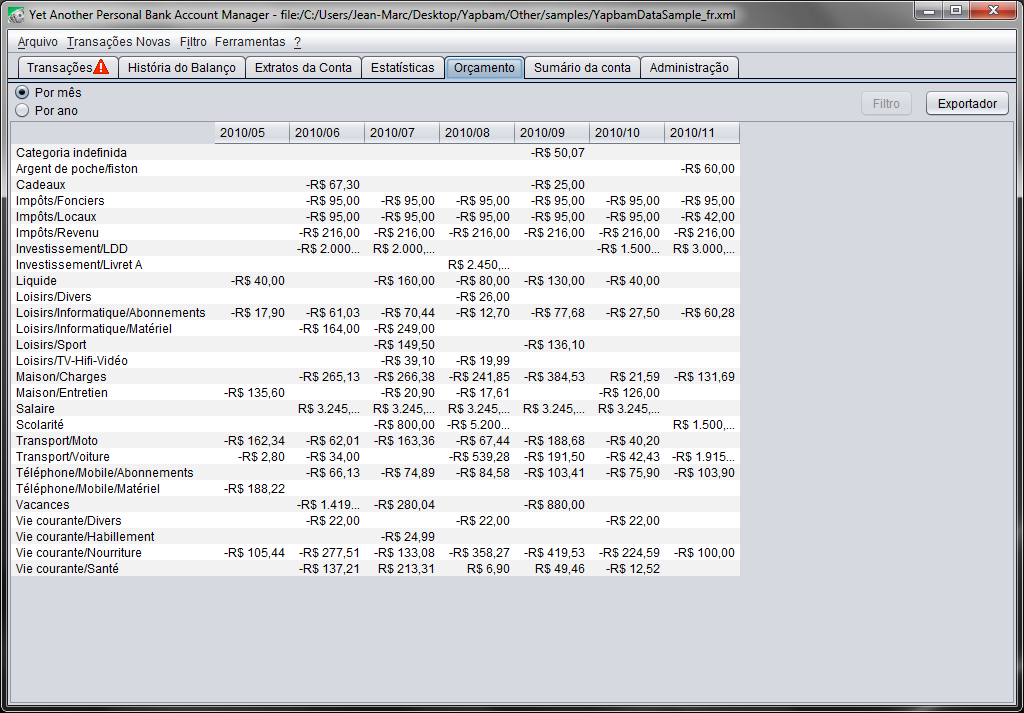This screenshot has height=713, width=1024.
Task: Select the Cadeaux row label
Action: (x=40, y=185)
